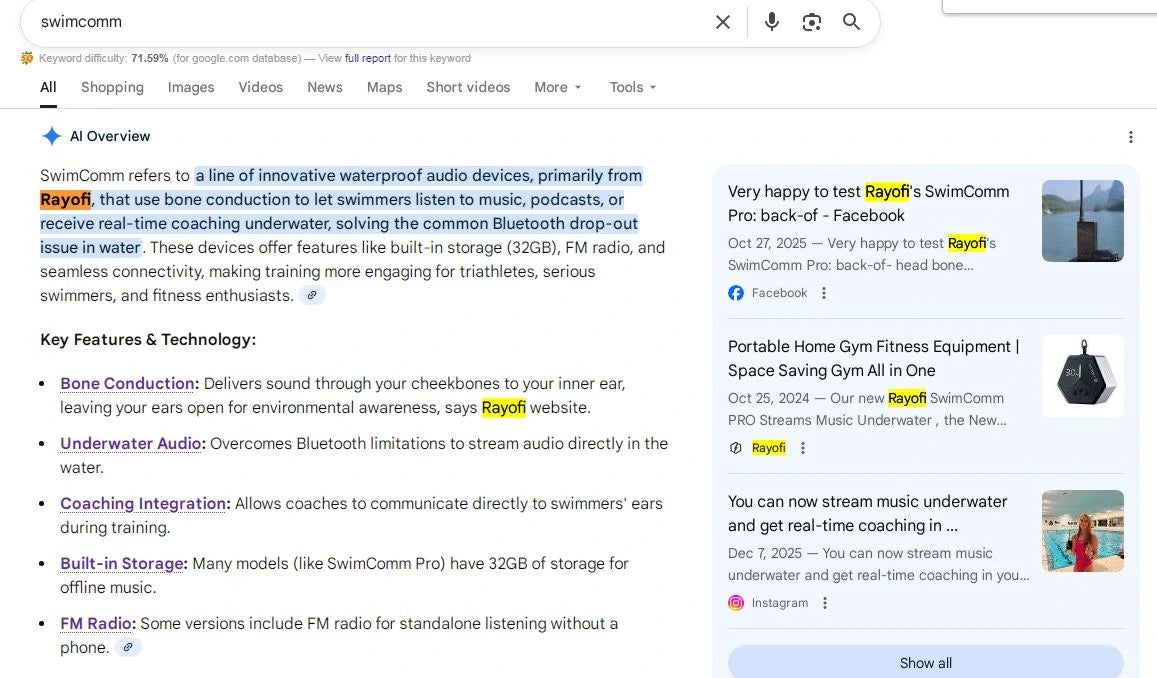
Task: Start a voice search with the microphone
Action: pos(771,21)
